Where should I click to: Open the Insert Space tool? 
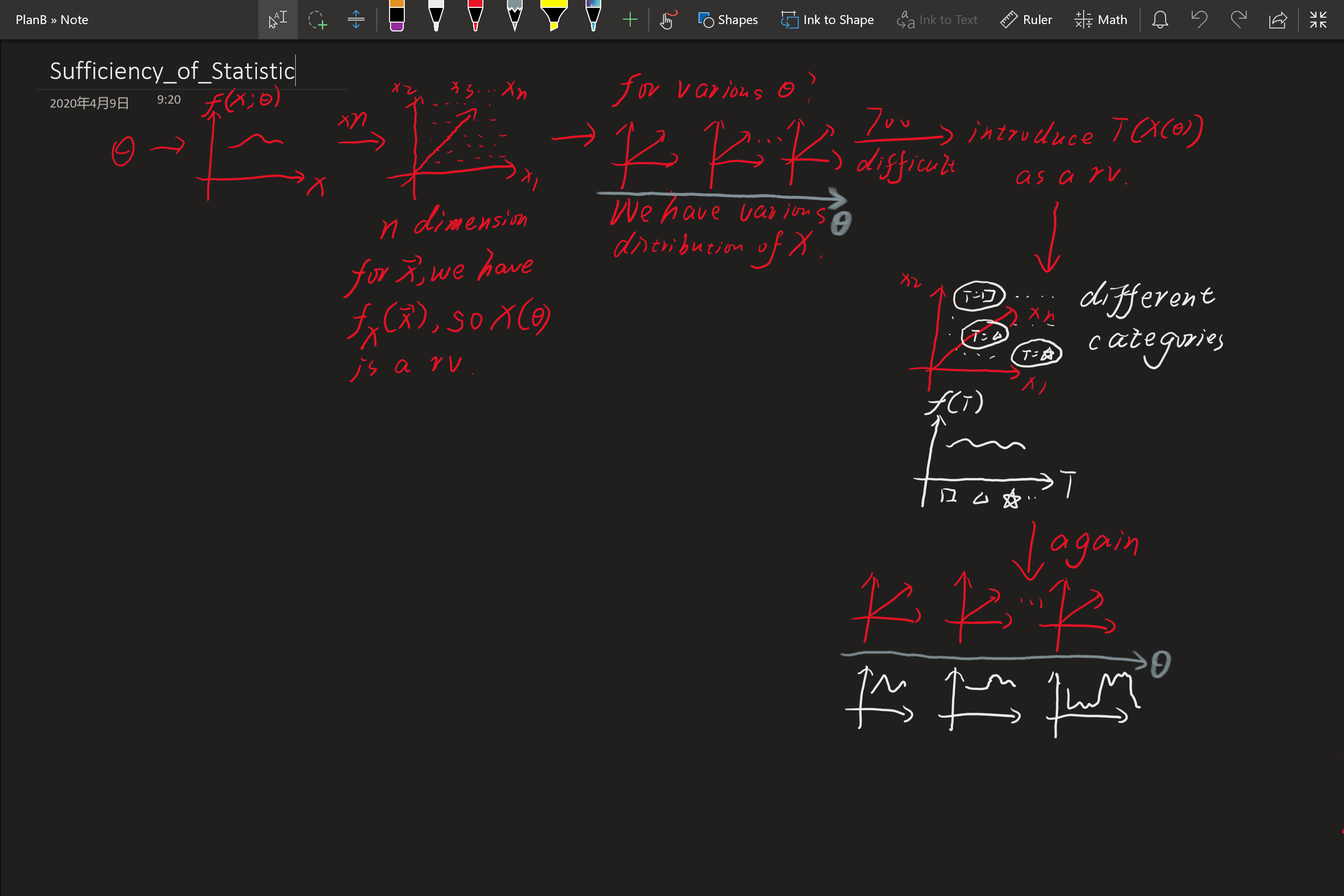tap(356, 19)
